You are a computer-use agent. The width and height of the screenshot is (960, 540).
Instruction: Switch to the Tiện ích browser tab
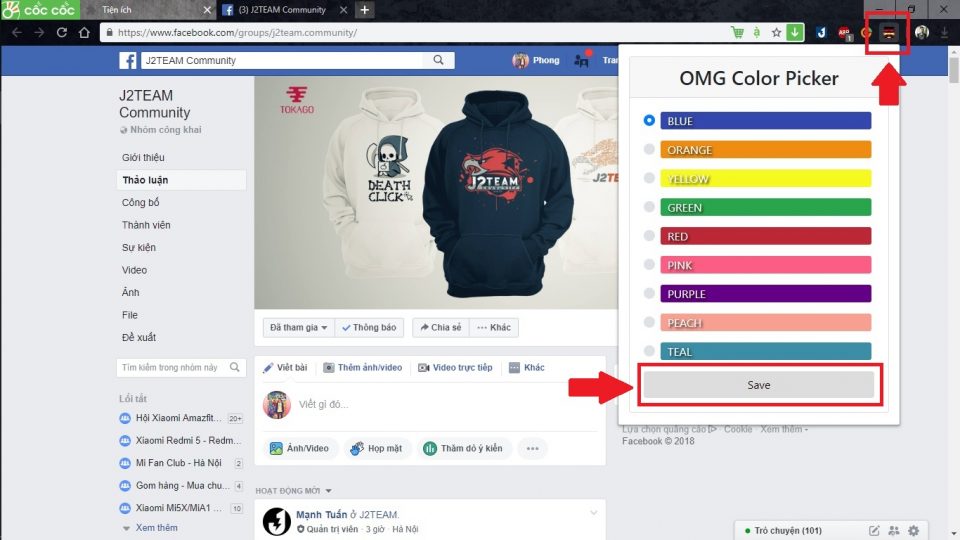[x=147, y=10]
